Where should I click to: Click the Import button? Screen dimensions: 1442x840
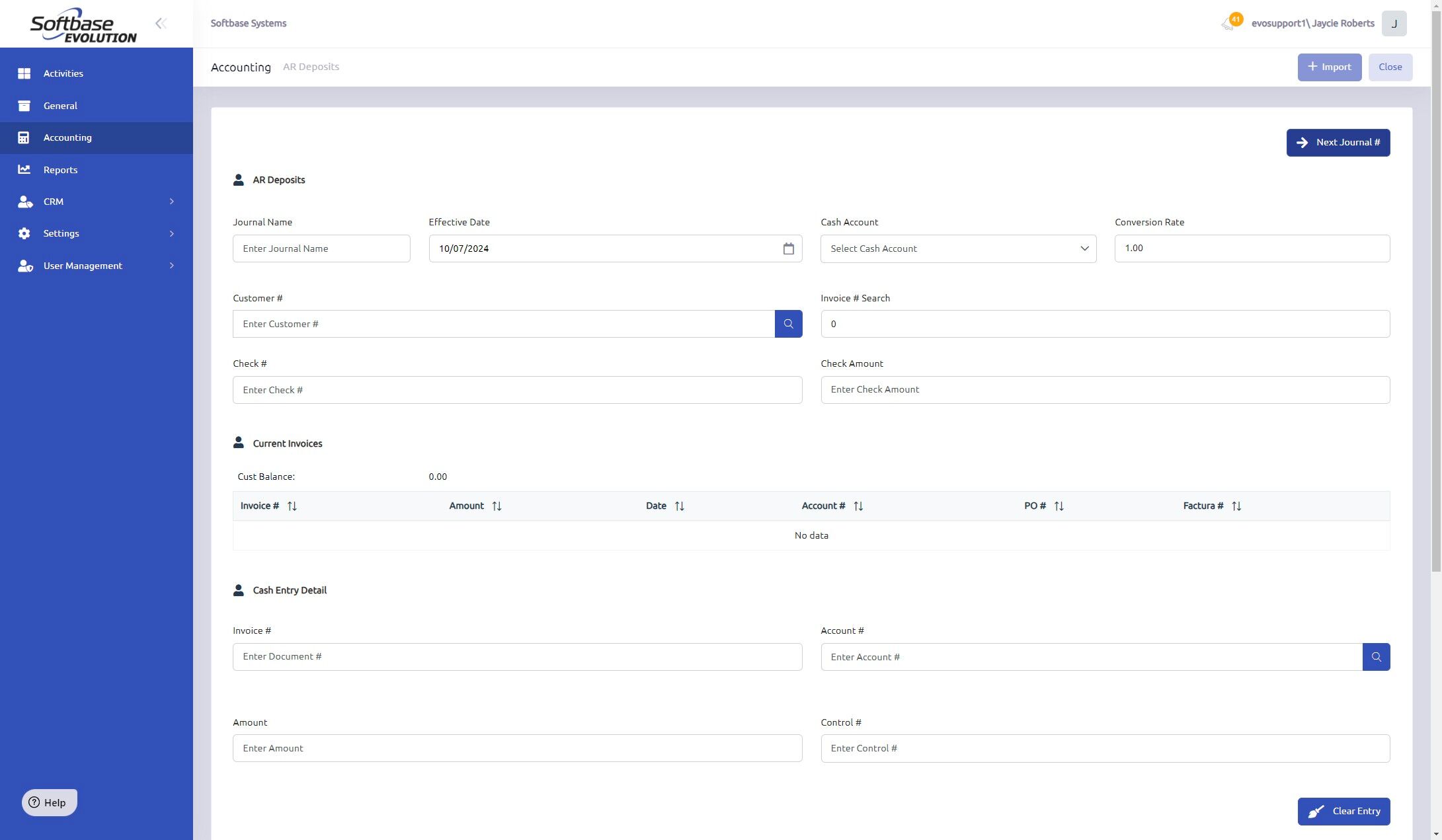click(1329, 67)
